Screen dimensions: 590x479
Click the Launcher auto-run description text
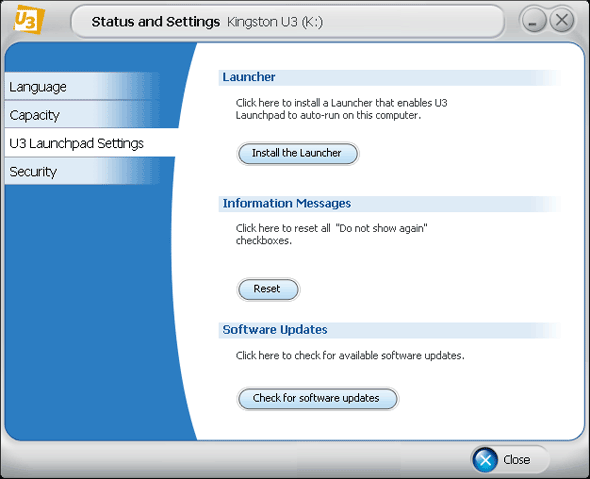pyautogui.click(x=341, y=109)
